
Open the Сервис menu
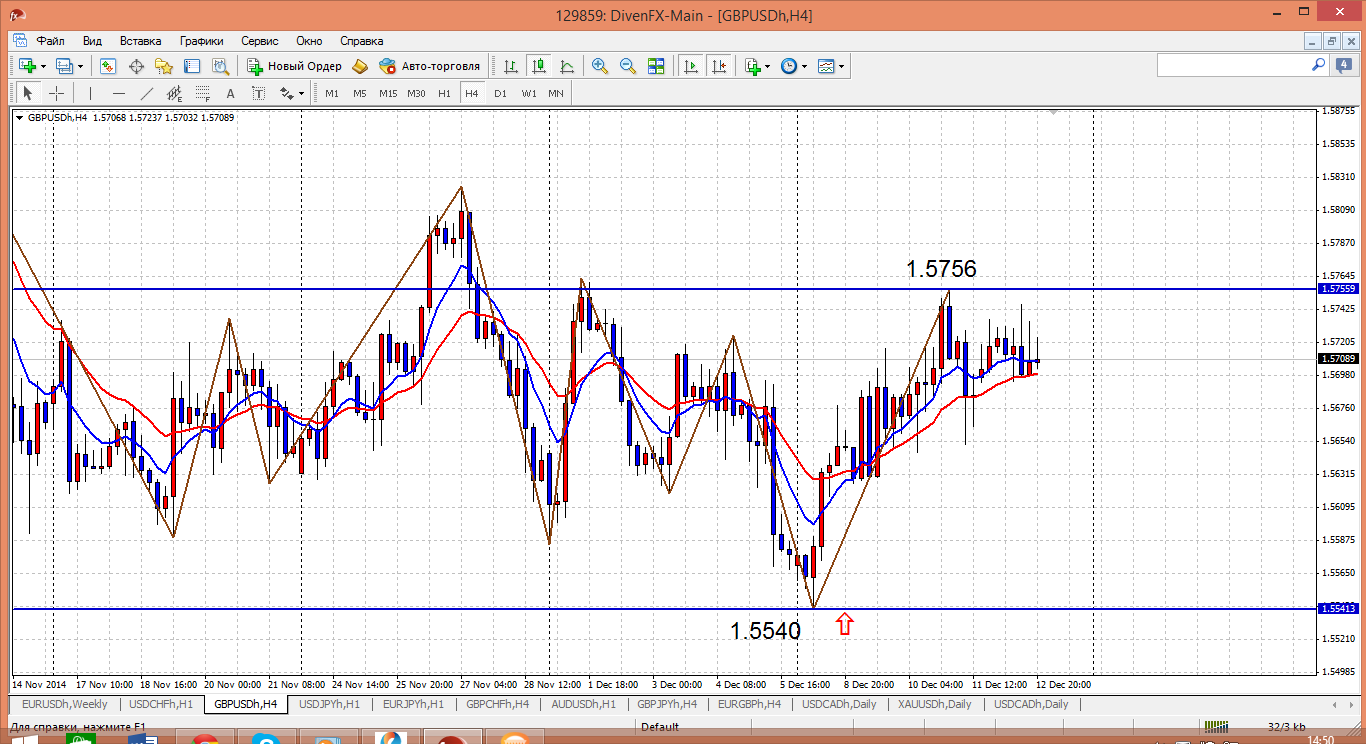pyautogui.click(x=260, y=41)
